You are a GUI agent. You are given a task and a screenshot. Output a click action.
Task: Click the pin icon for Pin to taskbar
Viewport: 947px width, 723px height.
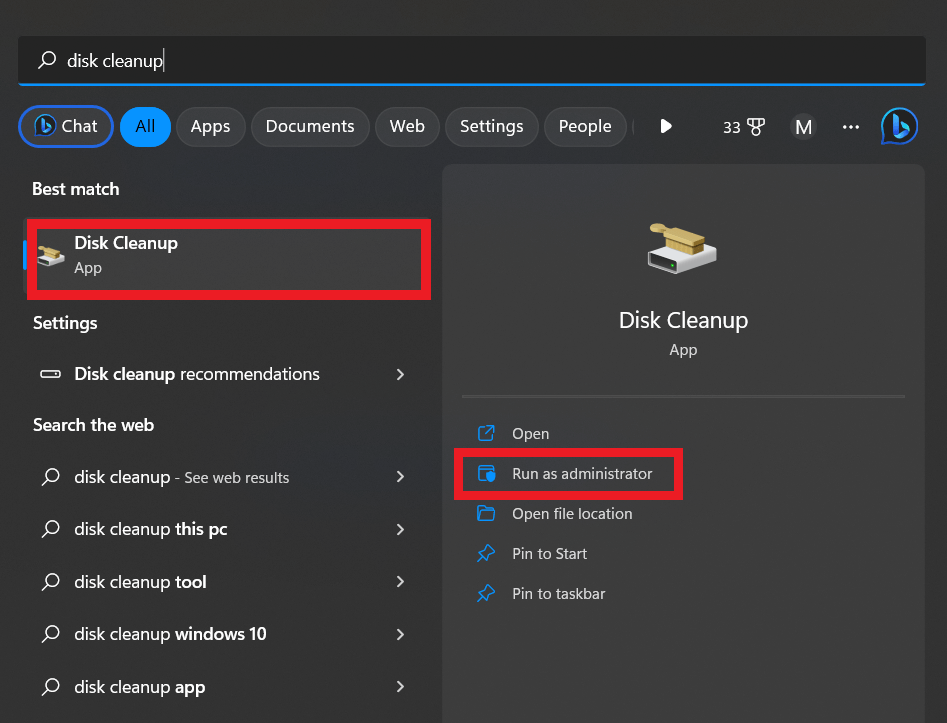pyautogui.click(x=486, y=593)
